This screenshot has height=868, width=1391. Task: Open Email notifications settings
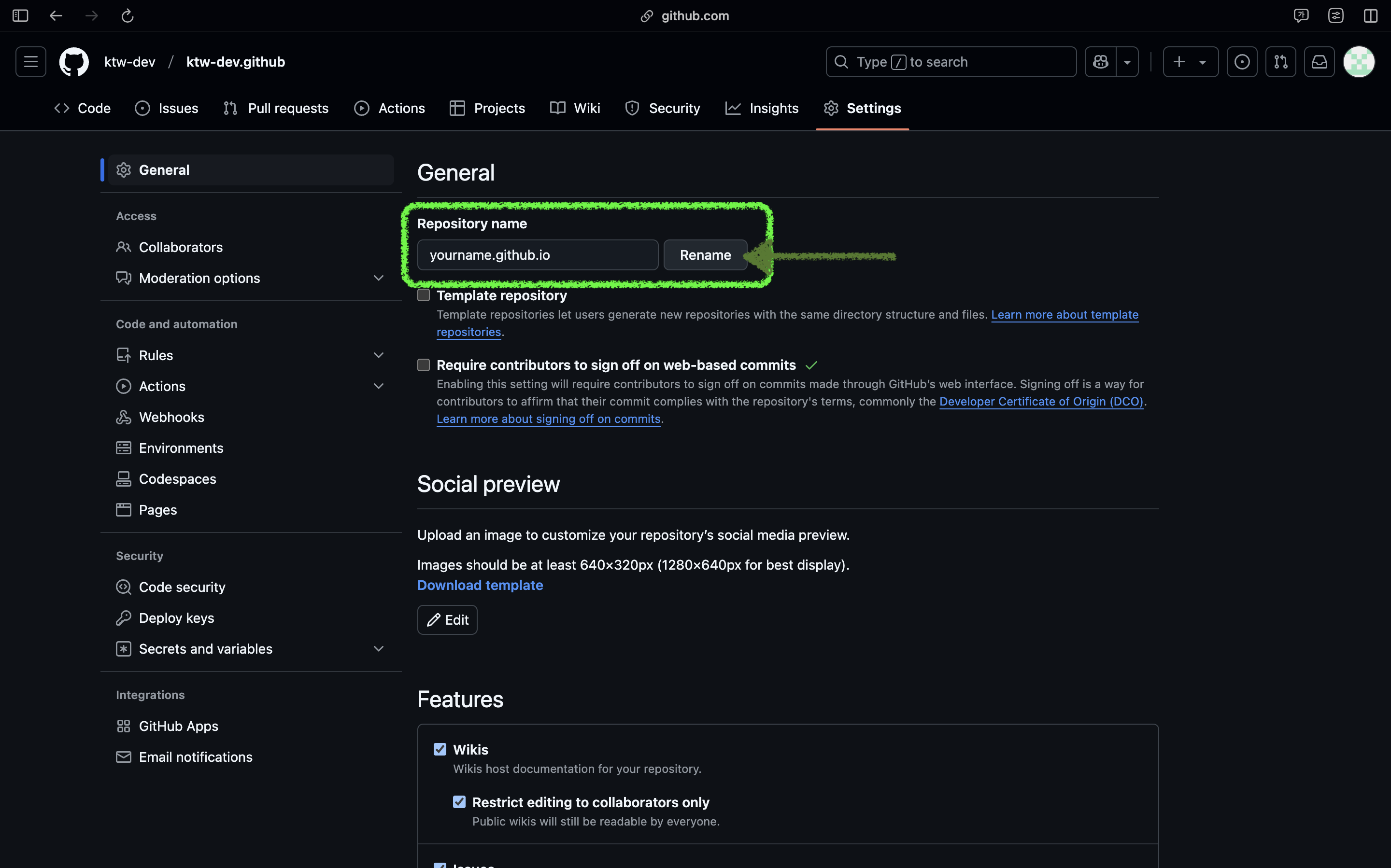point(251,757)
